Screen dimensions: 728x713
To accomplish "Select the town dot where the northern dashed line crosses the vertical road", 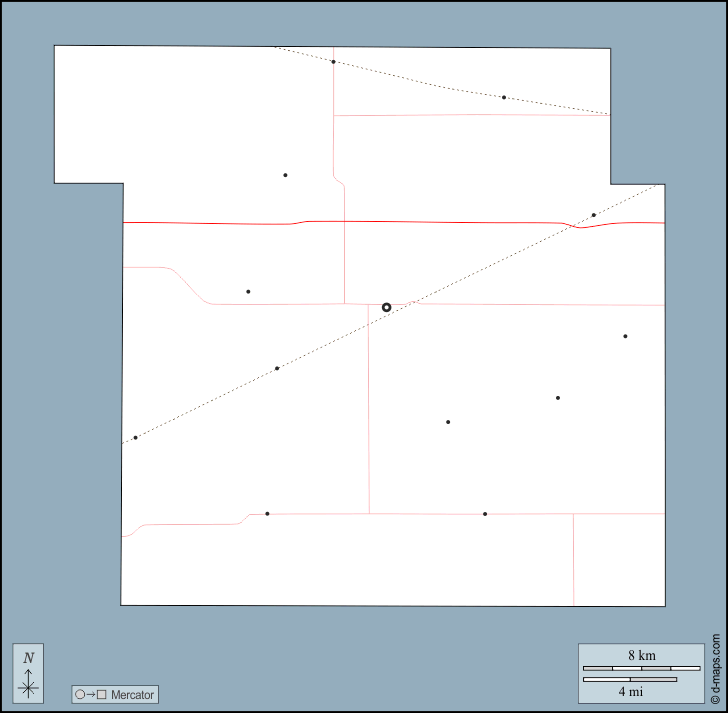I will tap(333, 62).
